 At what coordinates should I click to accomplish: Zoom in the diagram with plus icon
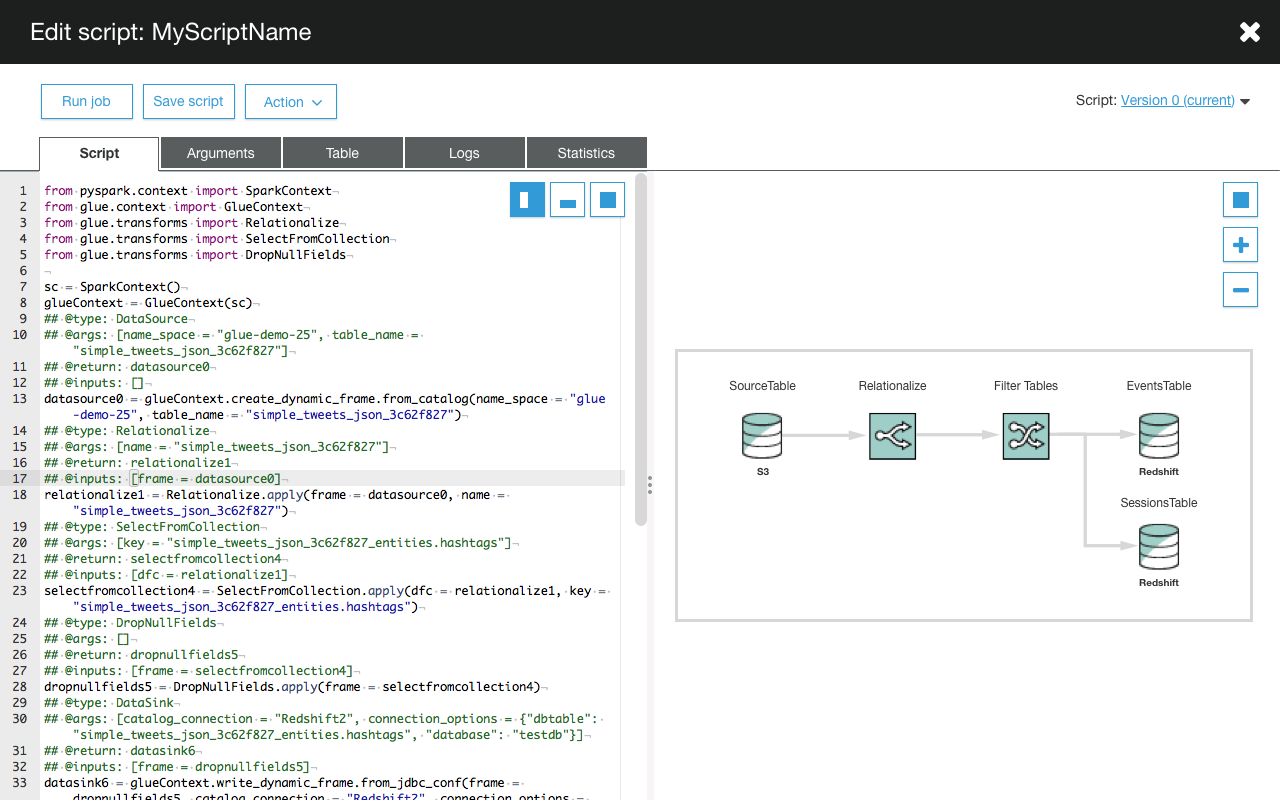pos(1240,245)
